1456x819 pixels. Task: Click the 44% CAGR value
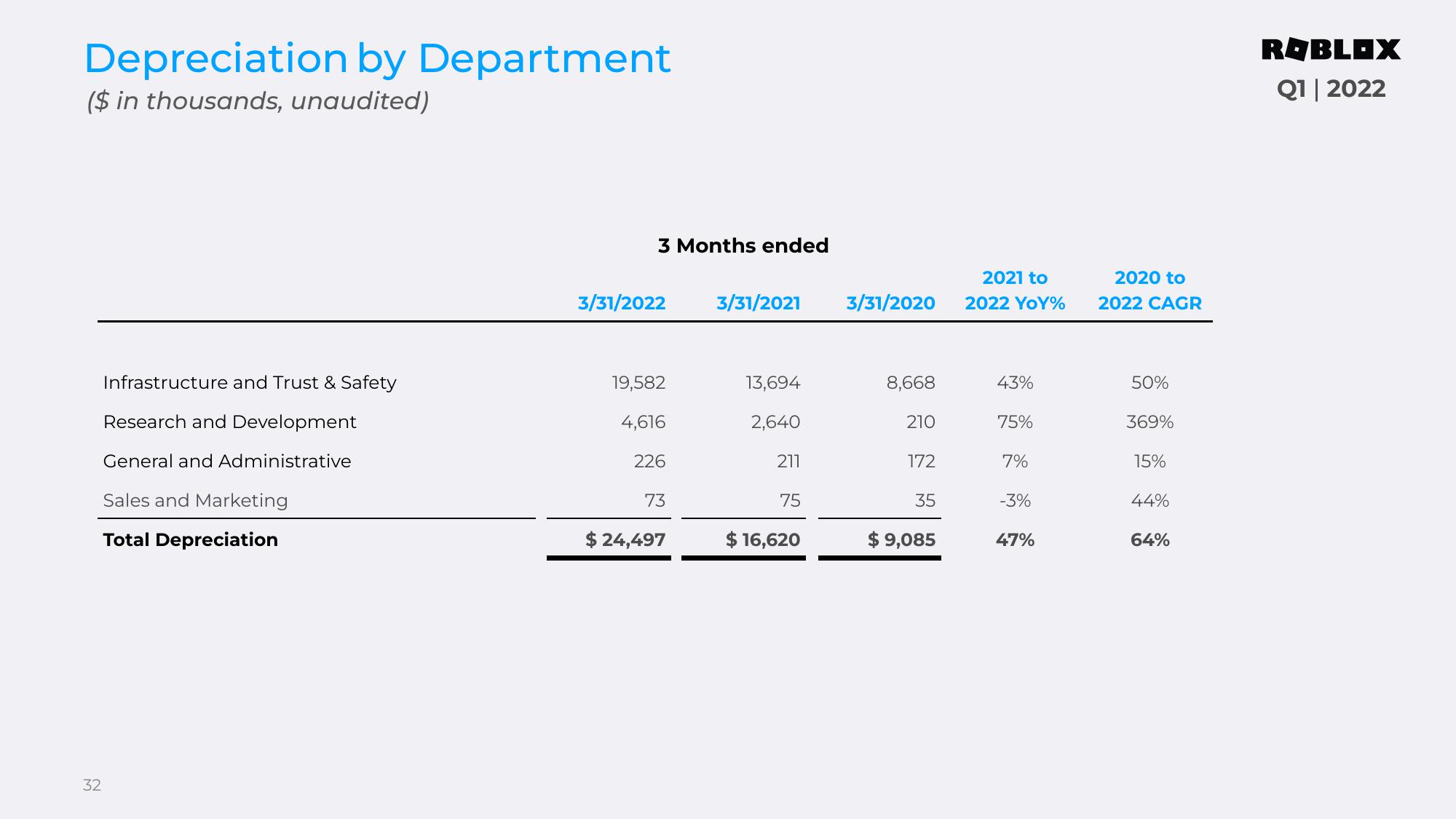(1150, 501)
